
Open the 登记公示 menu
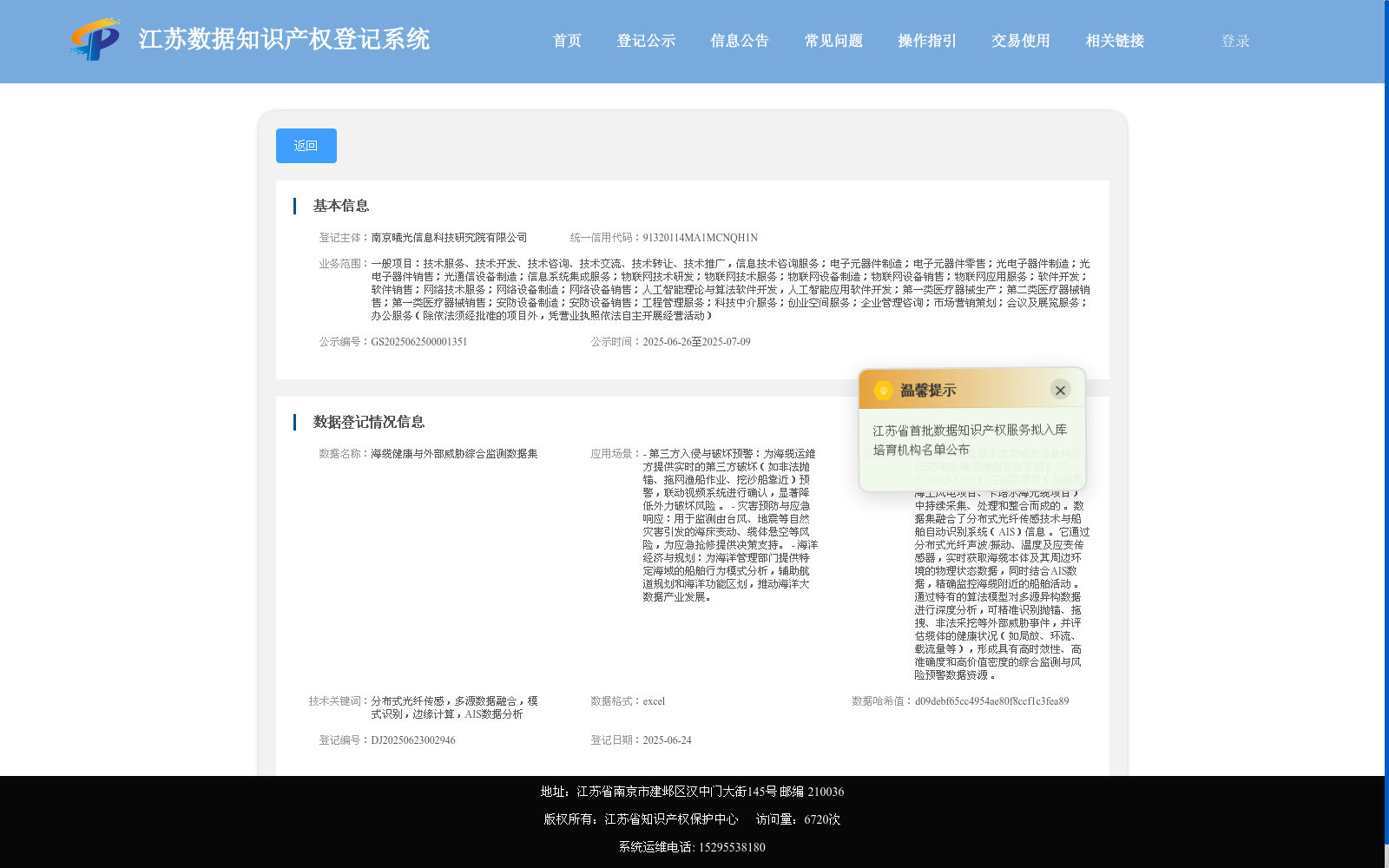point(646,41)
